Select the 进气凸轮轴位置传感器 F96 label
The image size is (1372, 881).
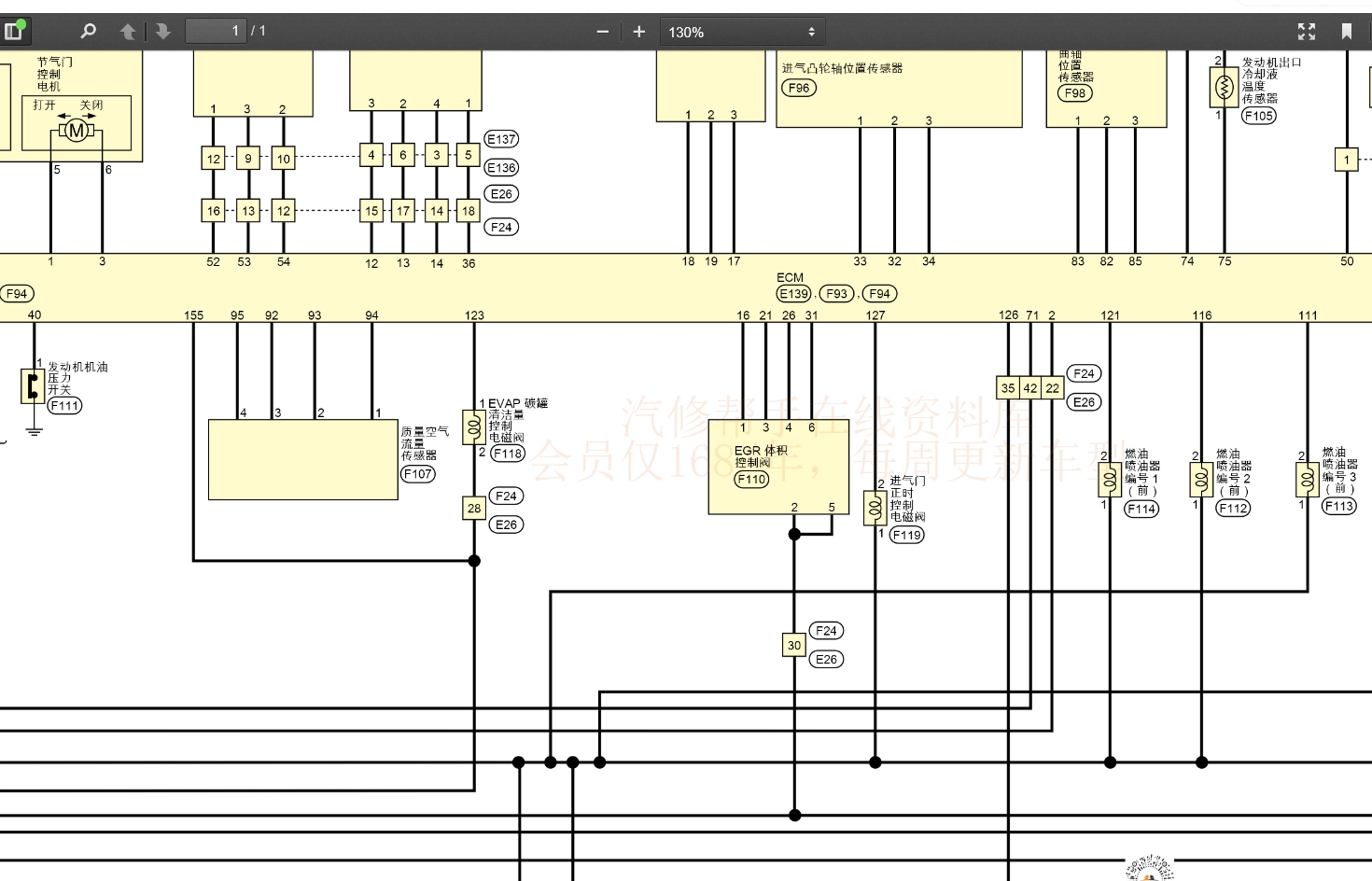click(799, 88)
